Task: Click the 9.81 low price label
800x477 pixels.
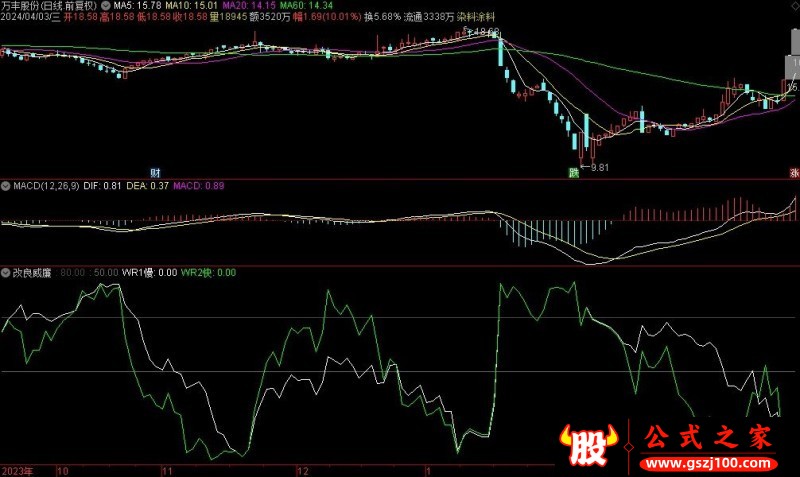Action: 599,167
